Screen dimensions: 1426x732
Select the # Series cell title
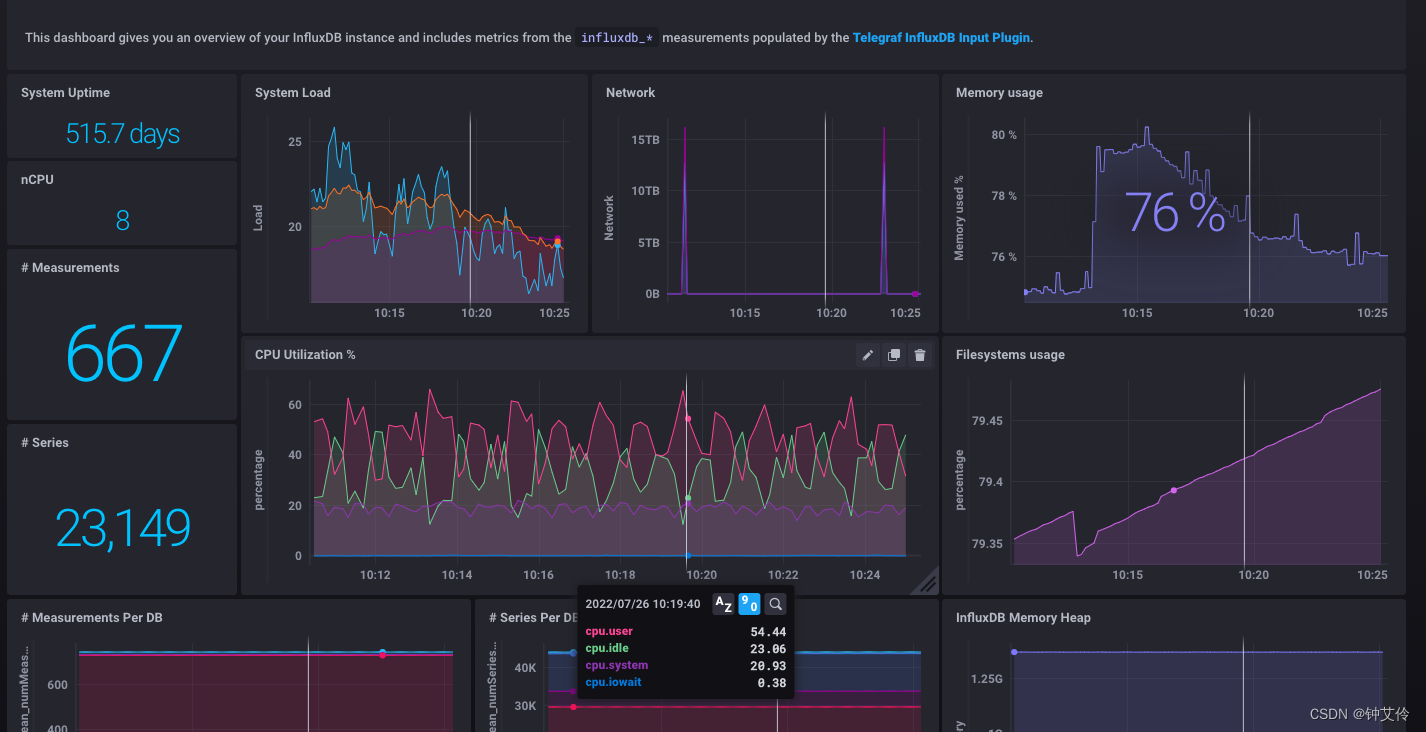coord(45,443)
